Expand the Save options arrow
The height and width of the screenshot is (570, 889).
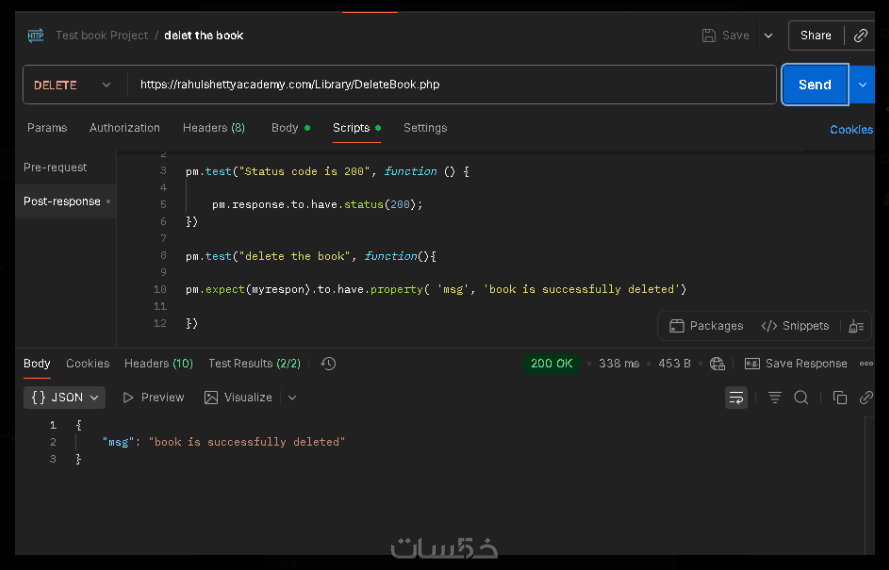(768, 35)
